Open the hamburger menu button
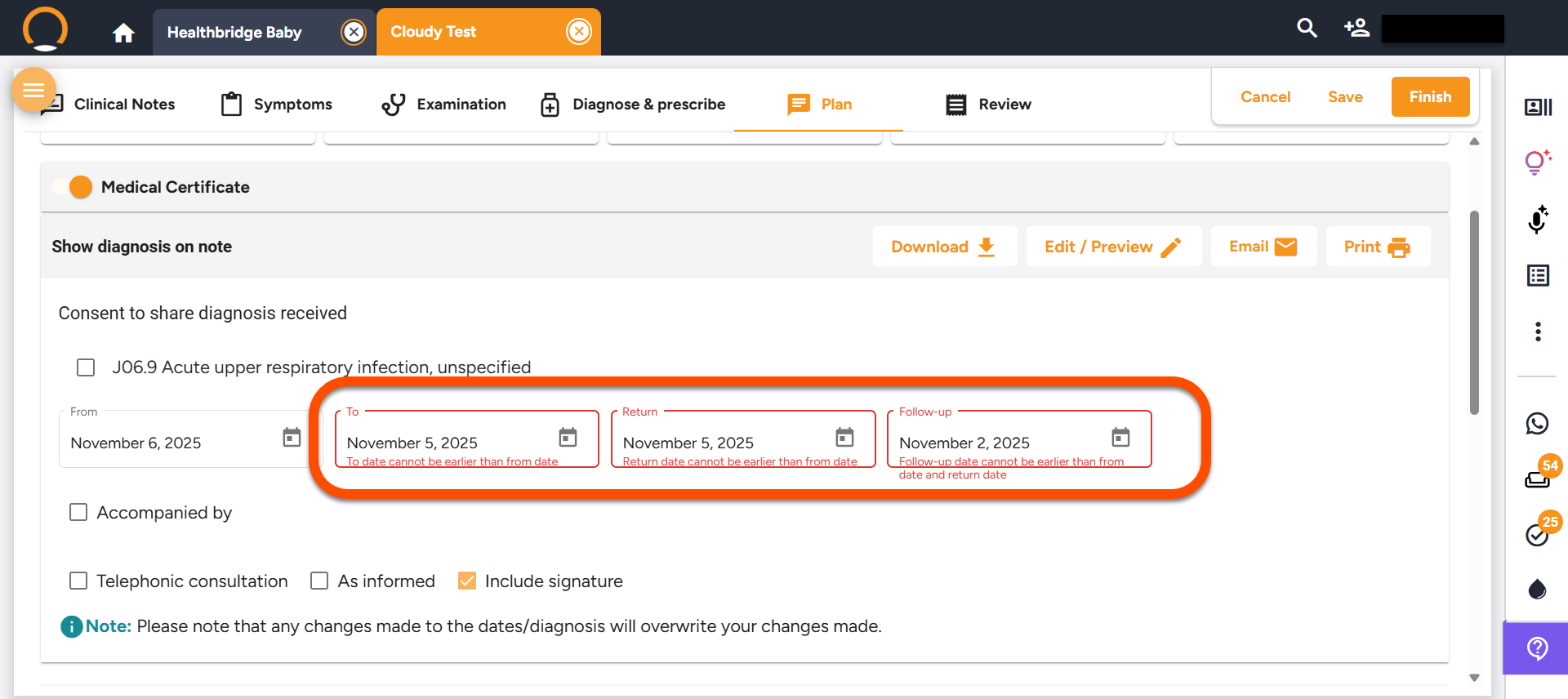 33,90
